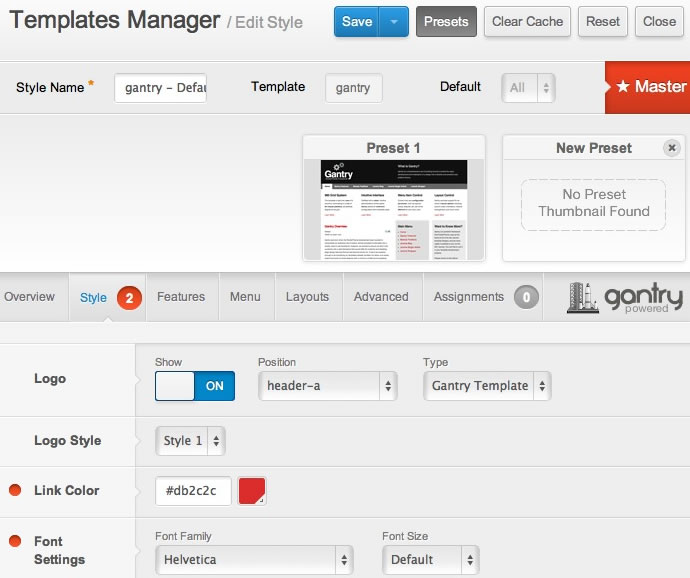Screen dimensions: 690x578
Task: Click the red indicator beside Link Color
Action: click(15, 490)
